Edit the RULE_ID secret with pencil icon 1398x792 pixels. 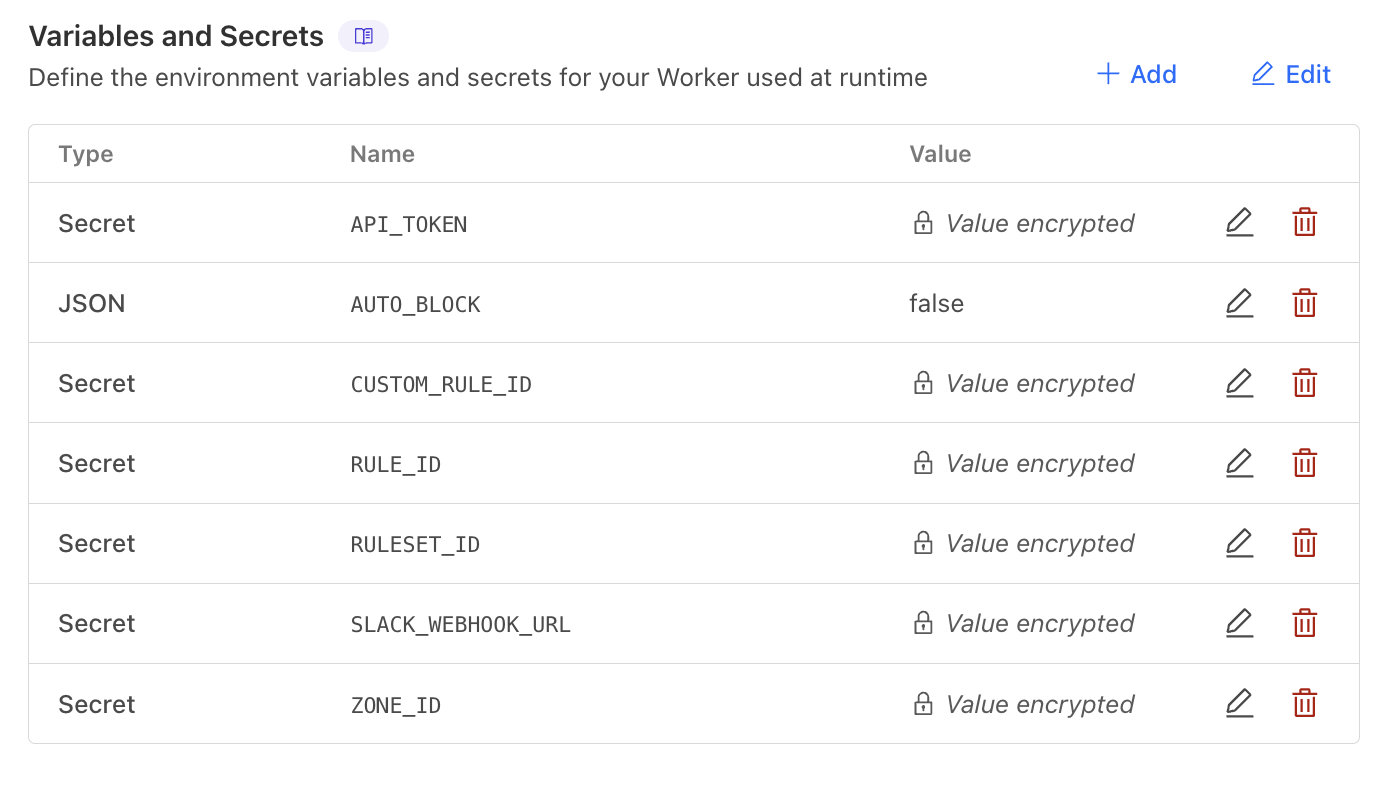[1239, 462]
